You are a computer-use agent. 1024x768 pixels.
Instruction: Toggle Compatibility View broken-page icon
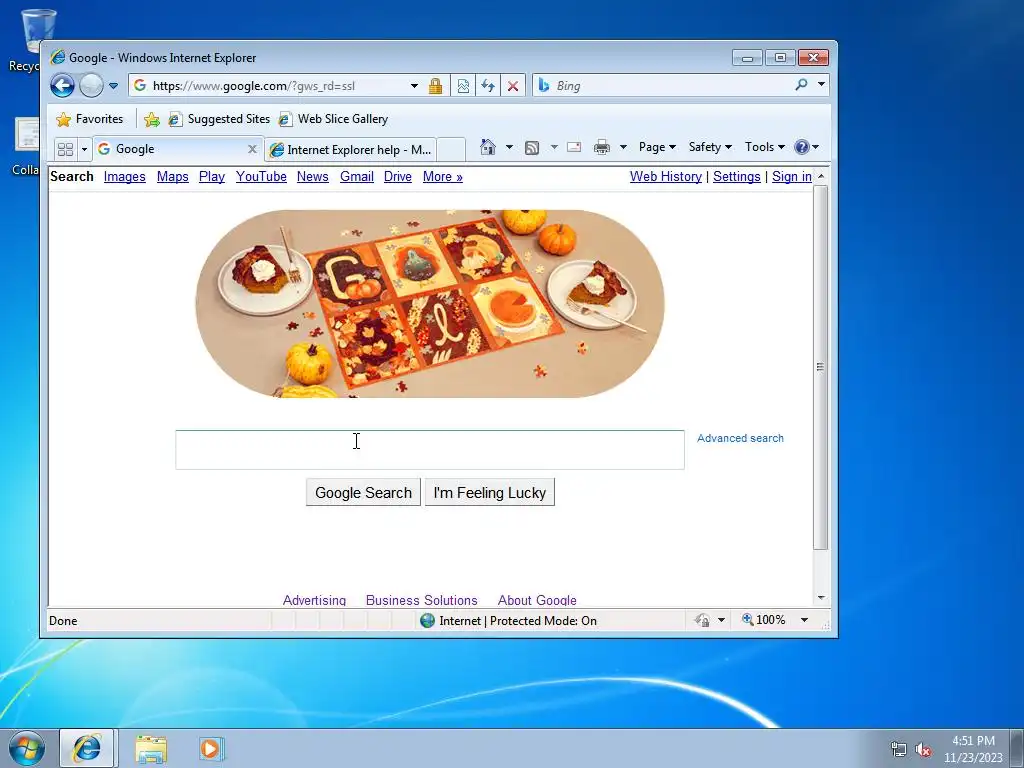[463, 86]
